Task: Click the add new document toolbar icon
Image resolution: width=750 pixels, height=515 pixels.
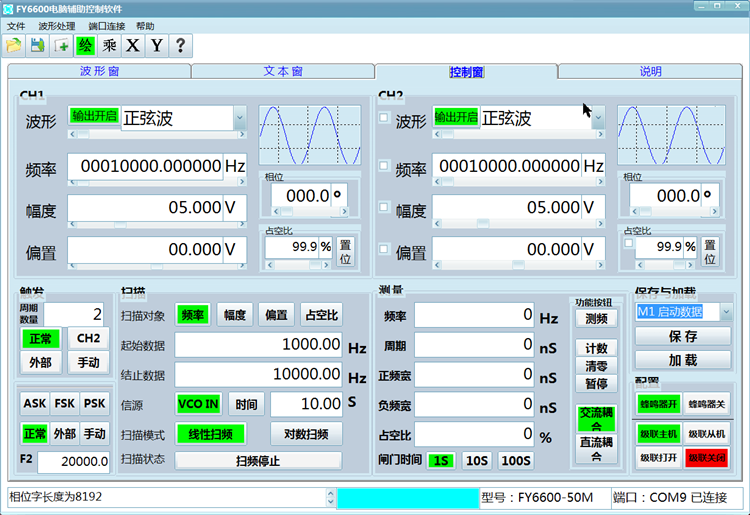Action: point(61,45)
